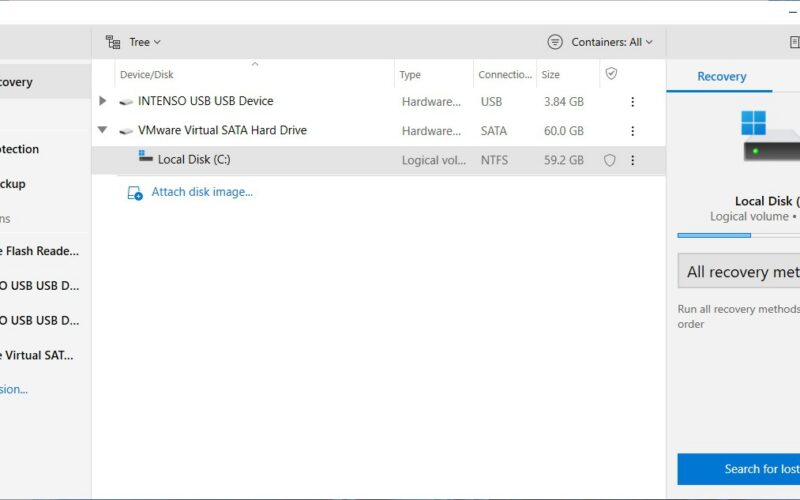Click the disk usage progress bar
Screen dimensions: 800x500
(x=739, y=235)
